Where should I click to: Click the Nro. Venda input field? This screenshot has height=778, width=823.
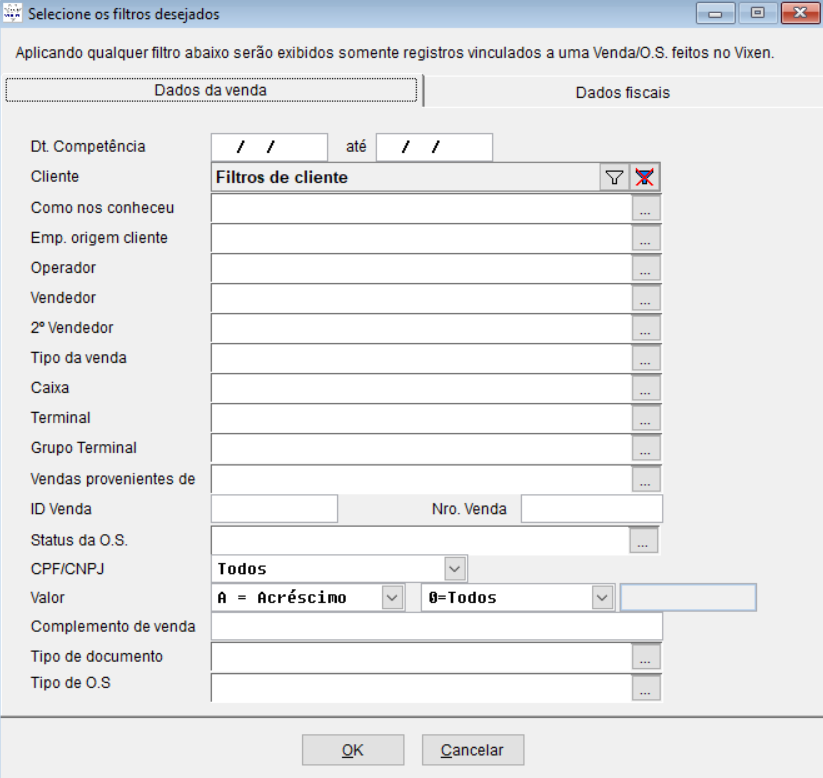coord(592,509)
